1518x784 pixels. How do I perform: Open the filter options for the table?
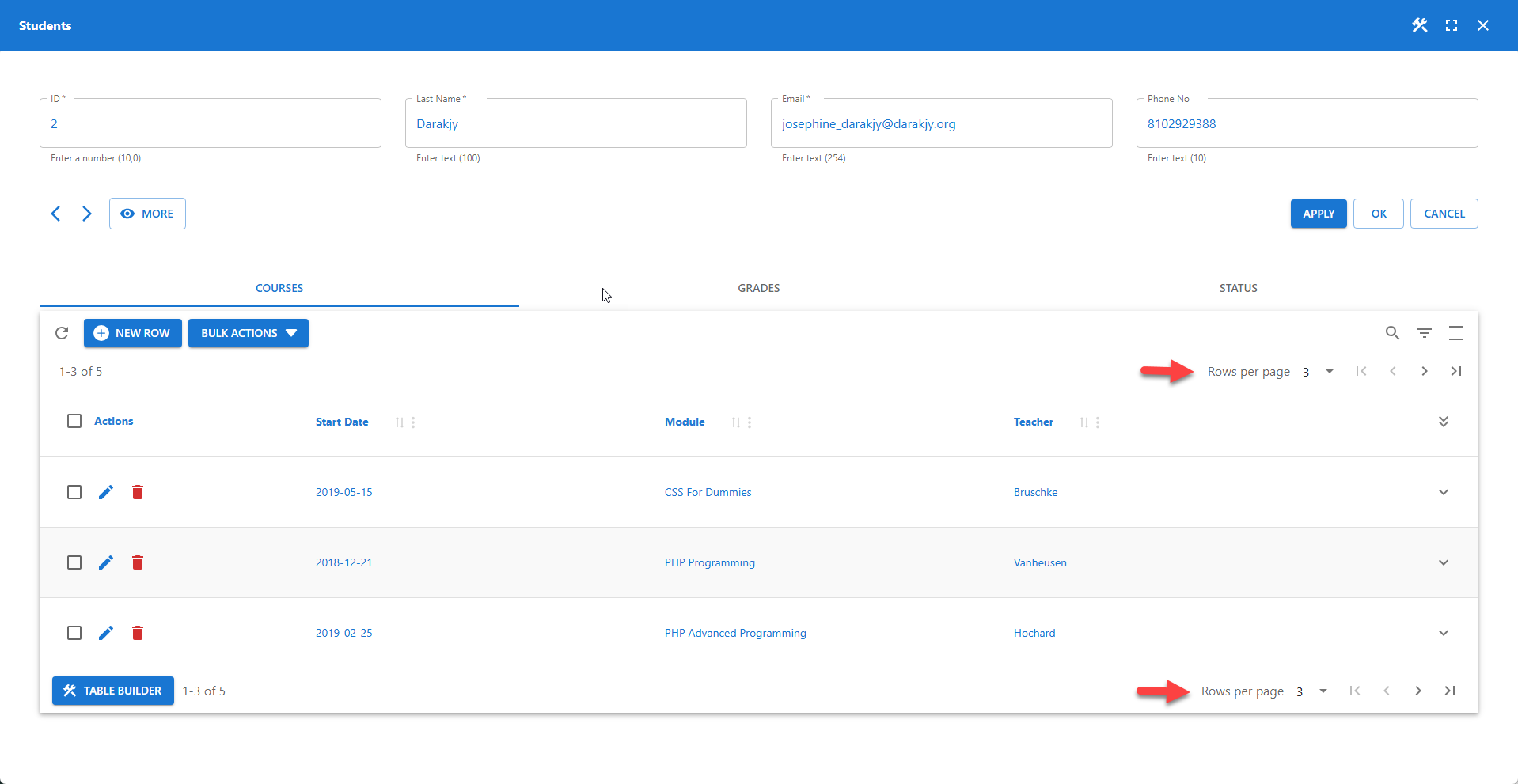click(1425, 333)
